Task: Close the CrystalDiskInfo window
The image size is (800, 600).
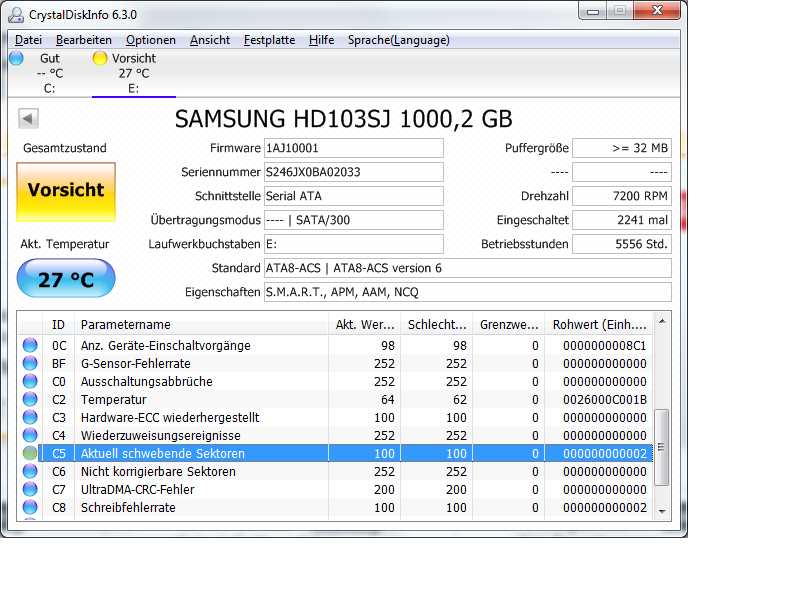Action: (657, 10)
